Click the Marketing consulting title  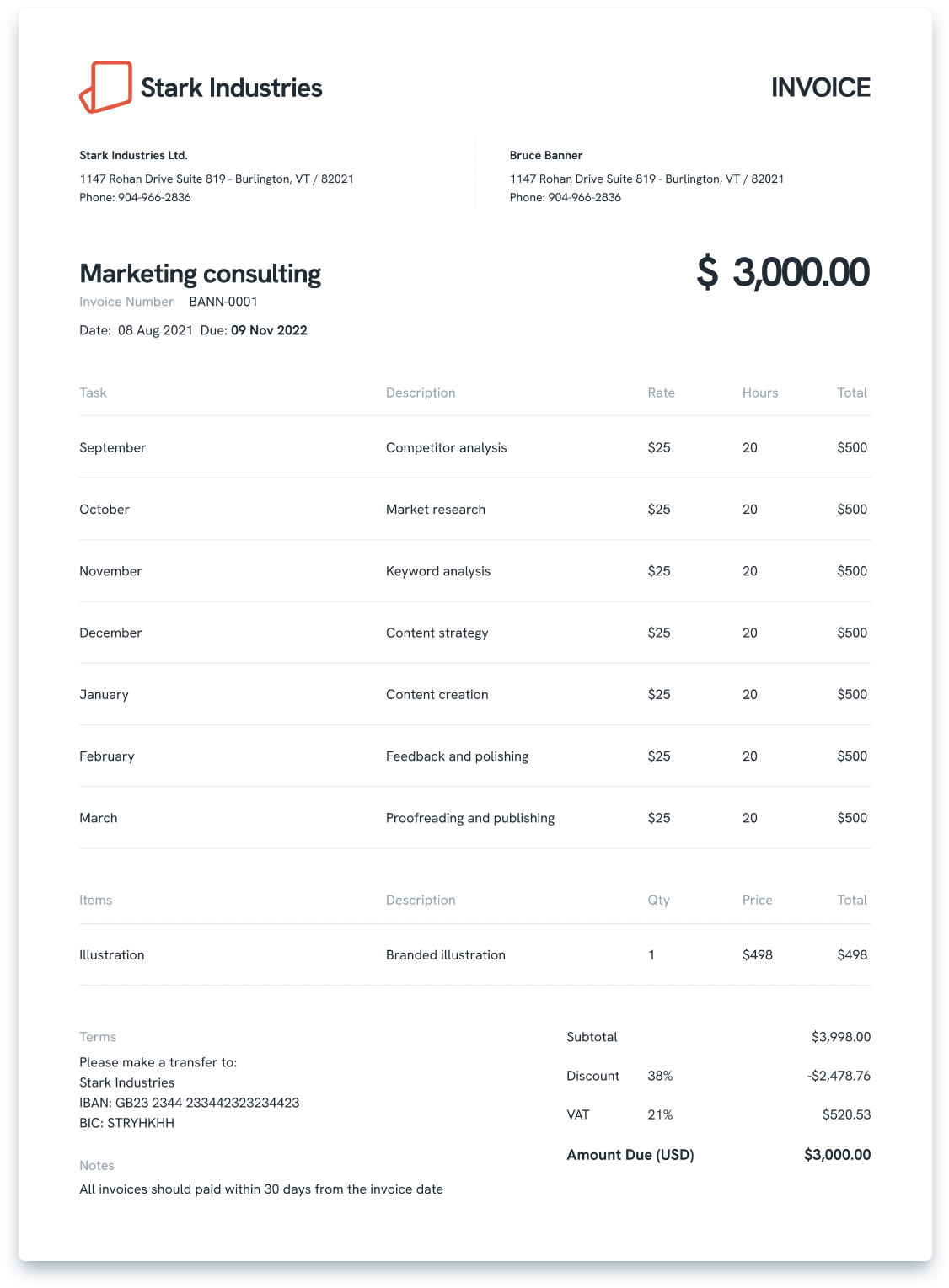(200, 274)
